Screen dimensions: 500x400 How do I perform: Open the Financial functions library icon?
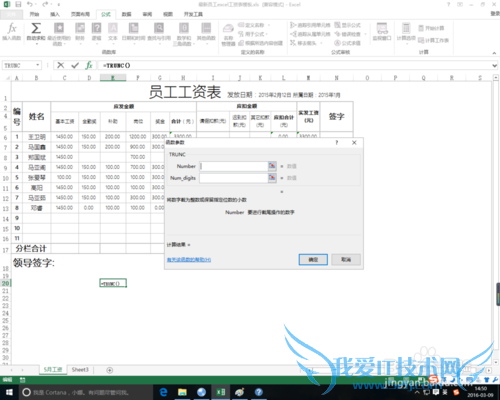click(80, 28)
